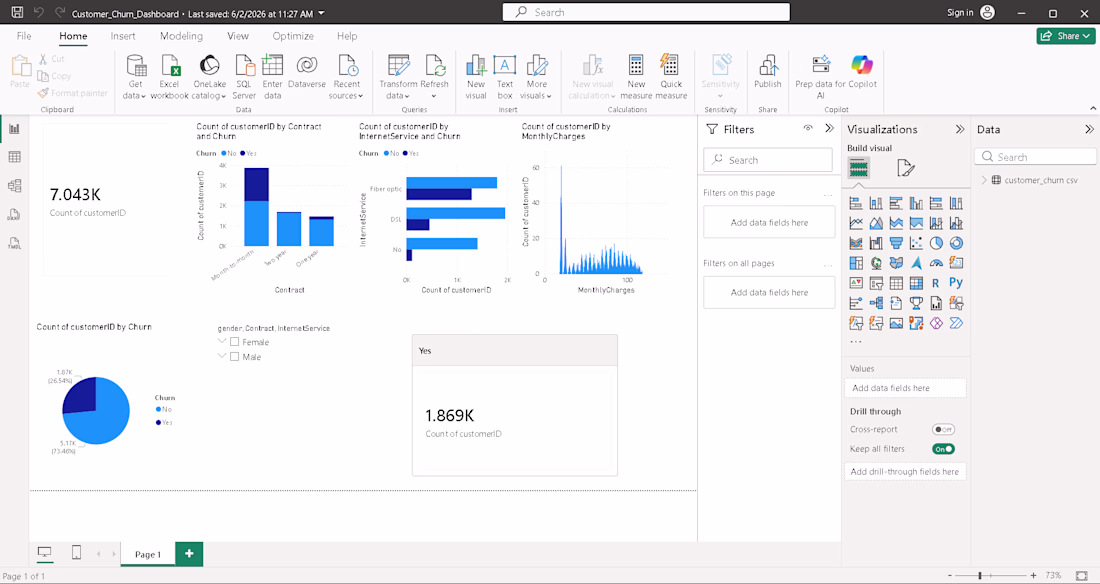Select the Key influencers trophy visual icon
The width and height of the screenshot is (1100, 584).
pyautogui.click(x=915, y=303)
